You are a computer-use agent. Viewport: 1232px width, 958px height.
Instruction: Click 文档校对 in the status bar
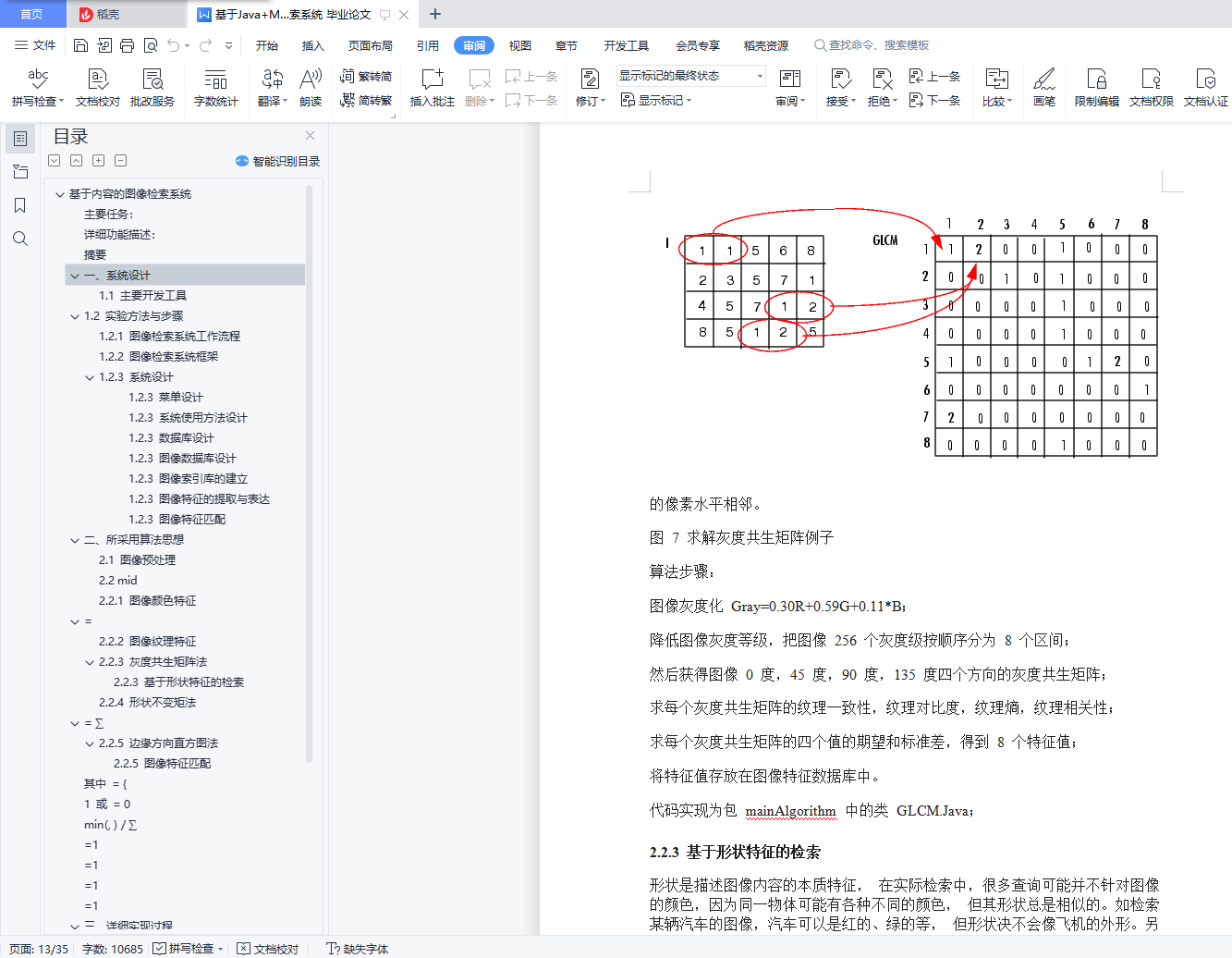click(268, 949)
